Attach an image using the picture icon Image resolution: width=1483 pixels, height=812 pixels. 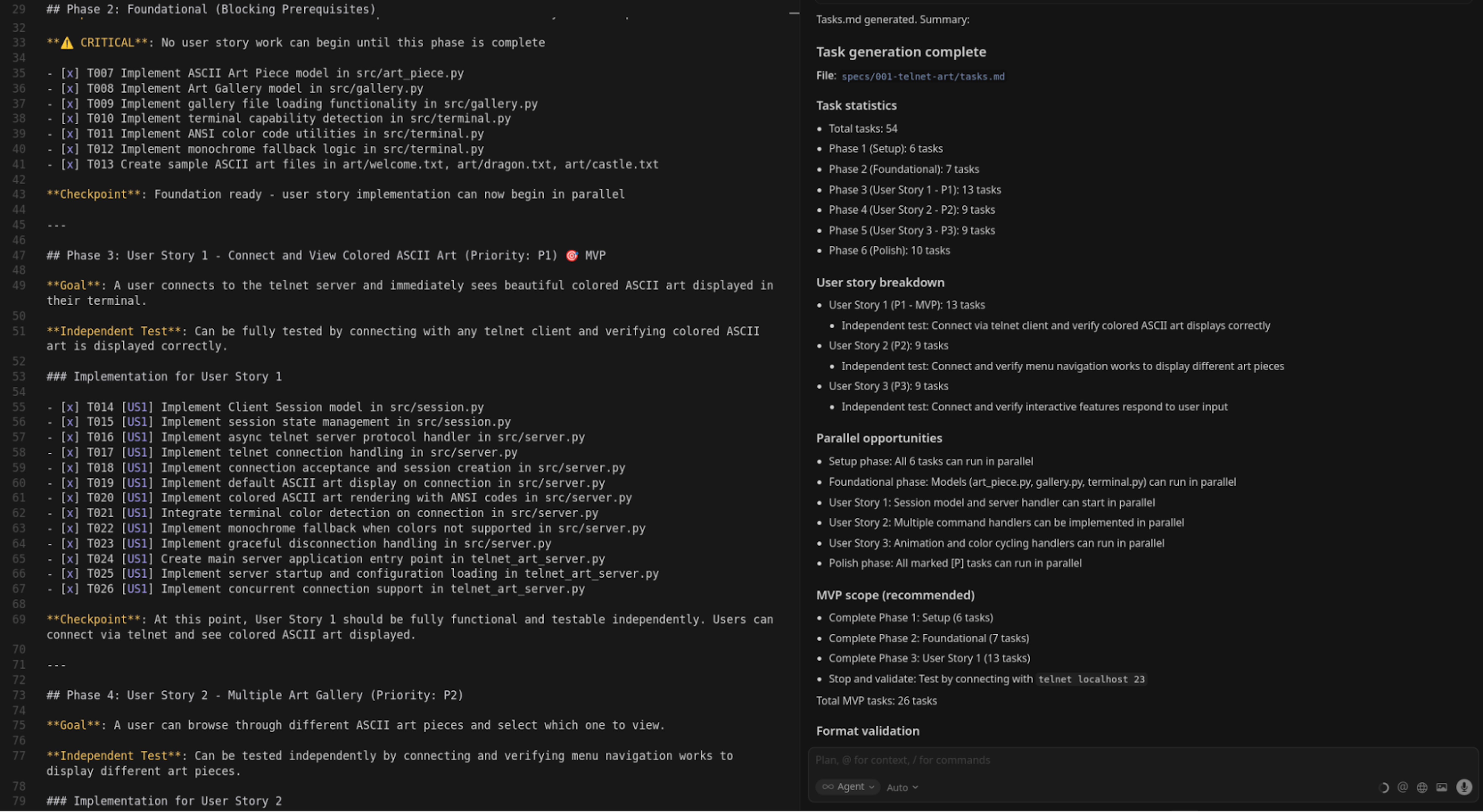click(1441, 788)
